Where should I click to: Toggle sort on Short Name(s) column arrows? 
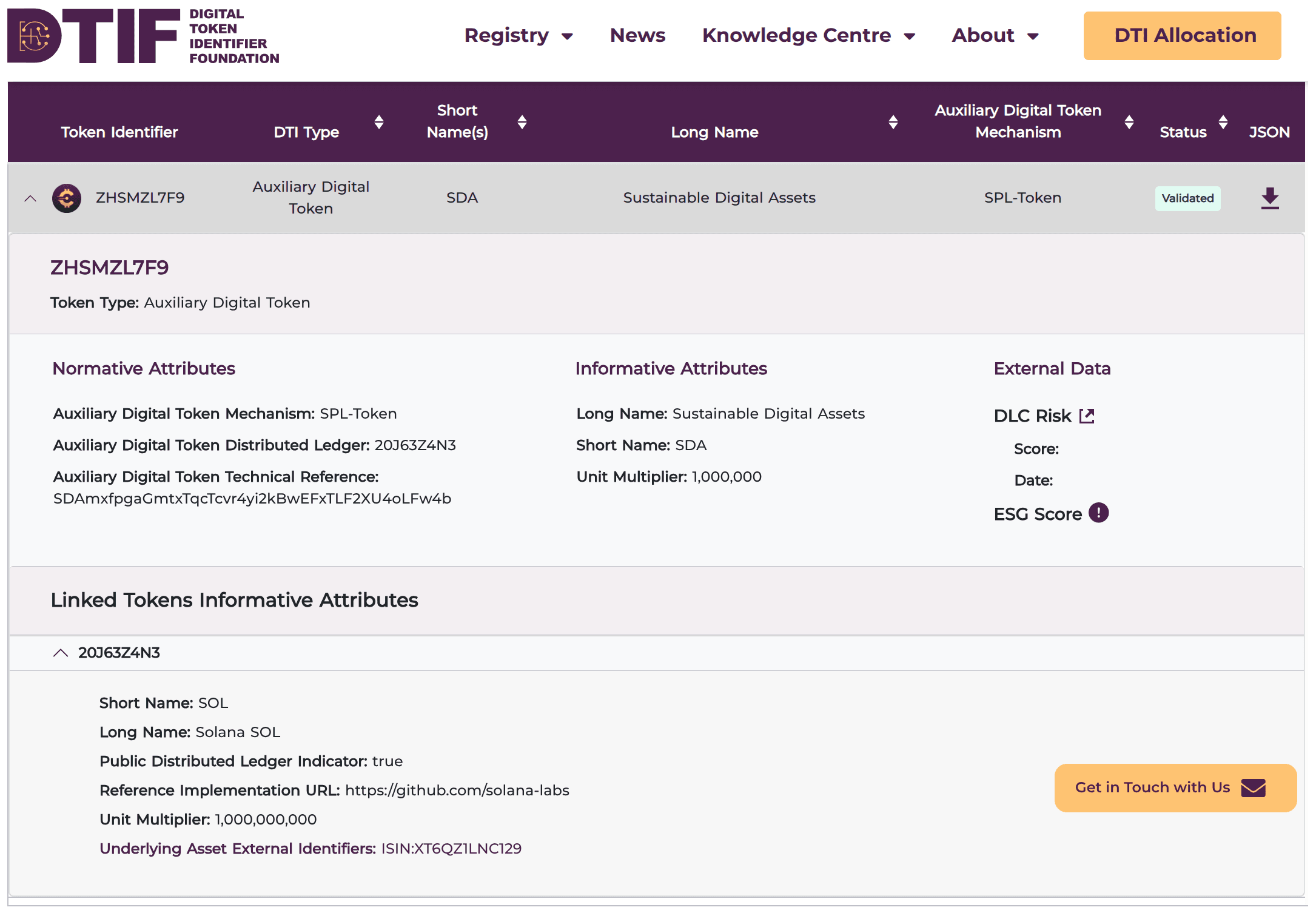pos(522,122)
